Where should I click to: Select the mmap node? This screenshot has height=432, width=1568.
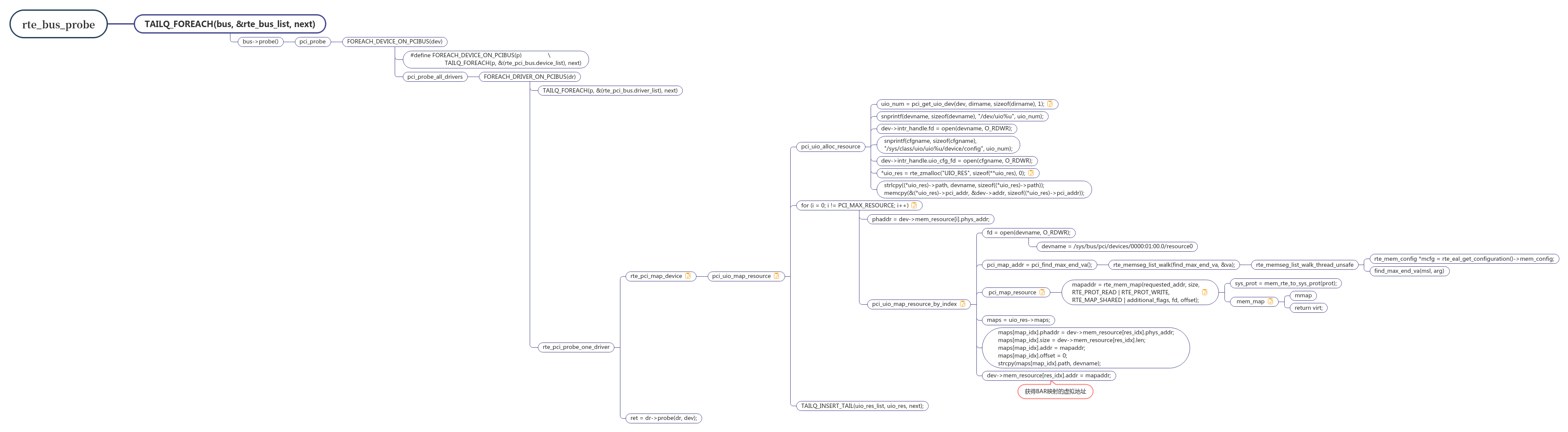click(1303, 296)
